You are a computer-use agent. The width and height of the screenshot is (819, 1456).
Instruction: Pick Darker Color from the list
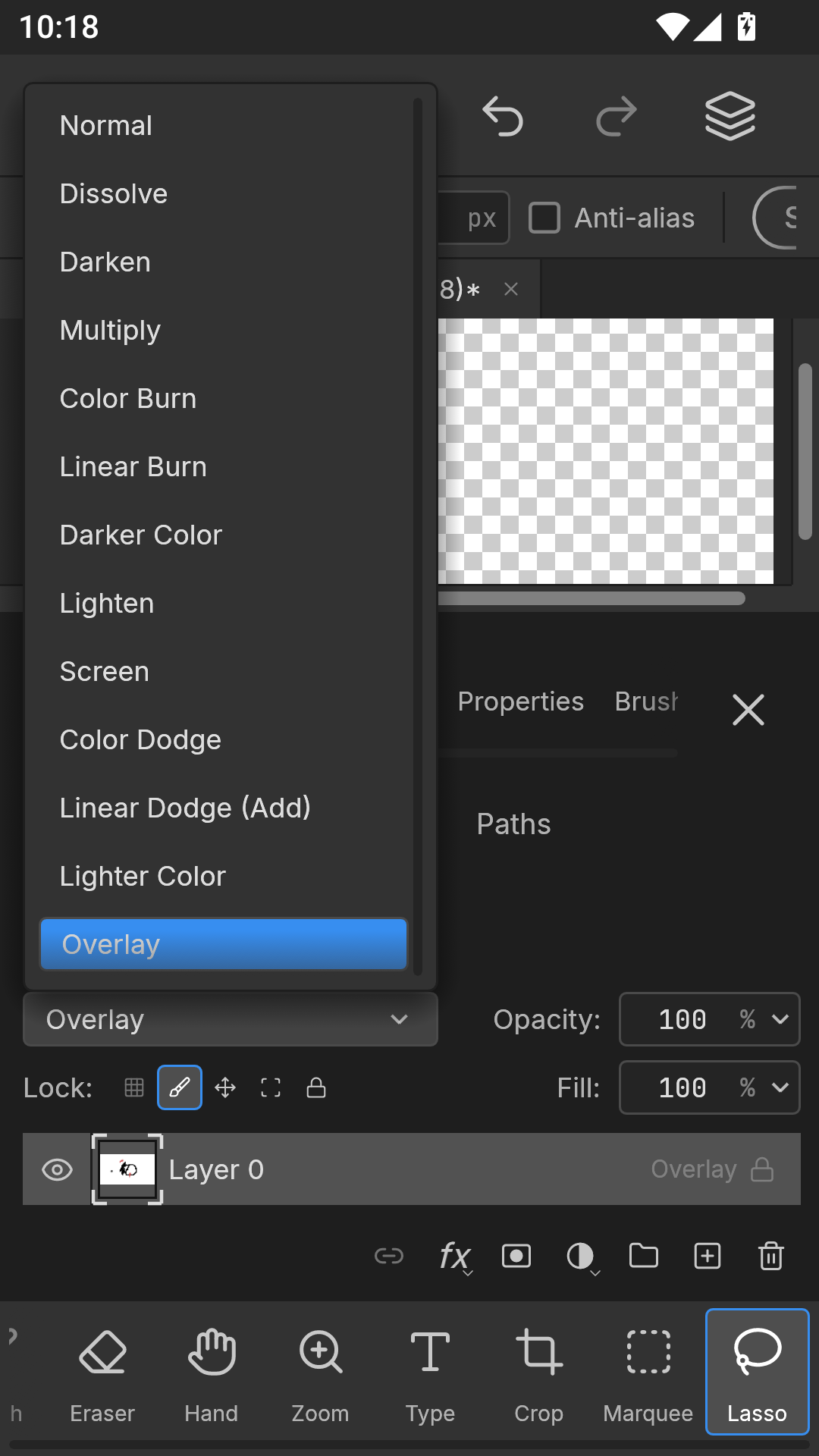coord(224,535)
